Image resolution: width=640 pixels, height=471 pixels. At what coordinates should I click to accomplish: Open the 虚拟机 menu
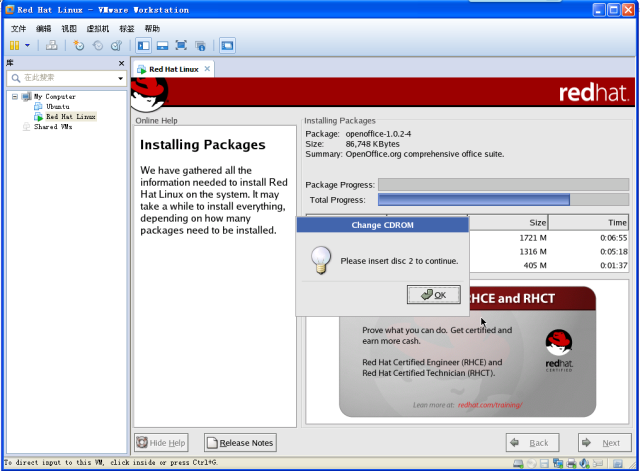click(98, 29)
